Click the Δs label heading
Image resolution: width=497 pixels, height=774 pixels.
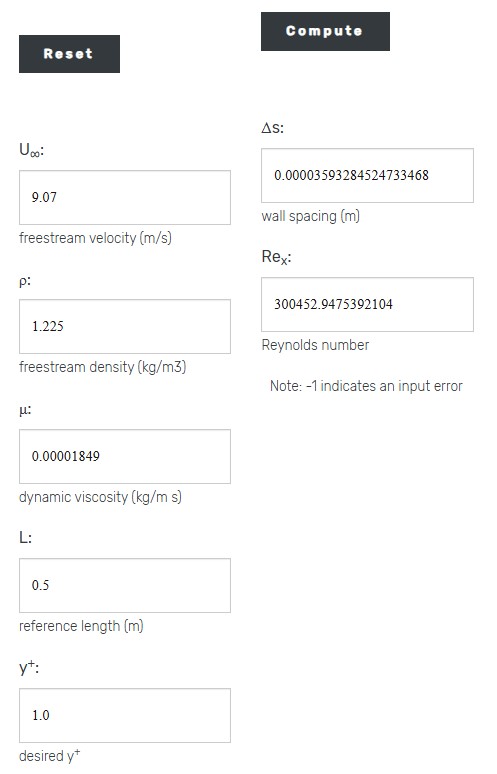tap(272, 128)
